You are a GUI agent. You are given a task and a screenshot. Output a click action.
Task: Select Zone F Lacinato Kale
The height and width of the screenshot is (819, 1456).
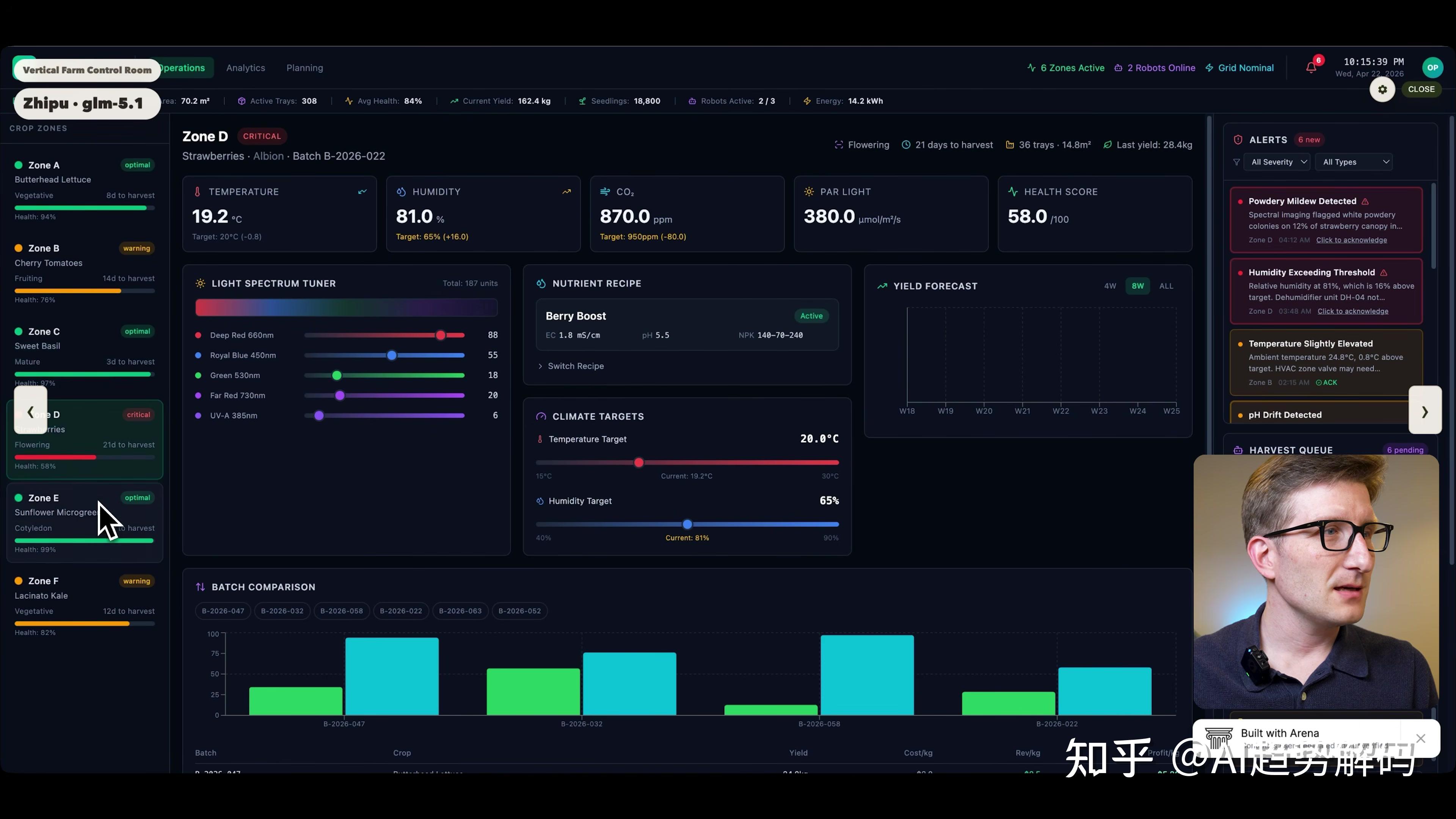click(x=85, y=607)
